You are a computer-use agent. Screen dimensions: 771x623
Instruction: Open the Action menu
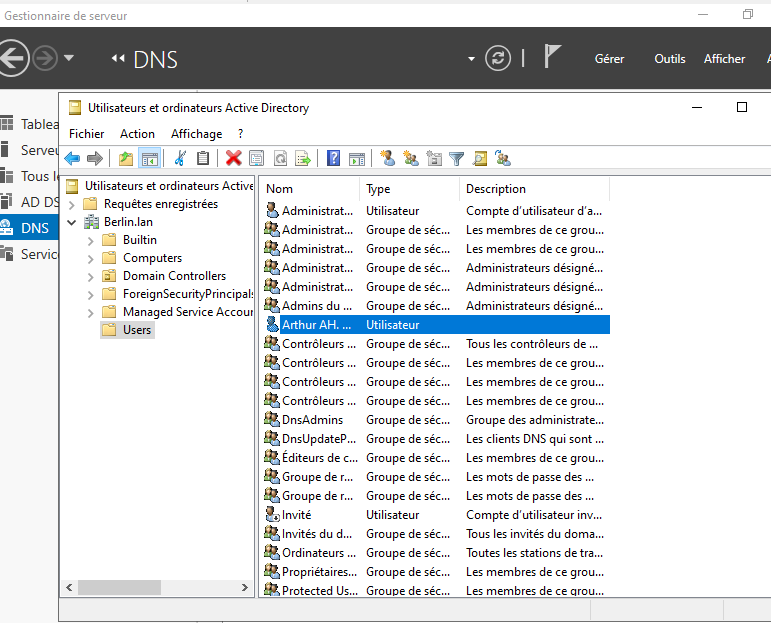click(137, 133)
